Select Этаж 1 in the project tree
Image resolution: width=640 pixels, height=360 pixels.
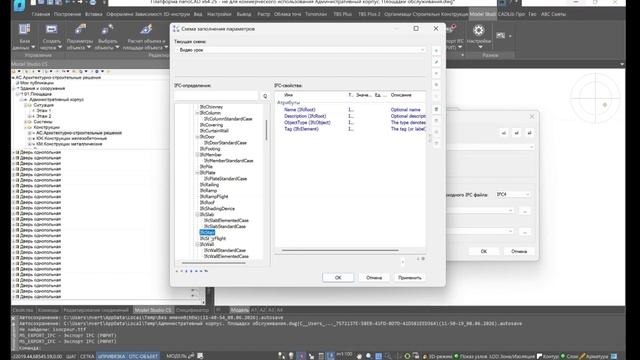point(44,111)
